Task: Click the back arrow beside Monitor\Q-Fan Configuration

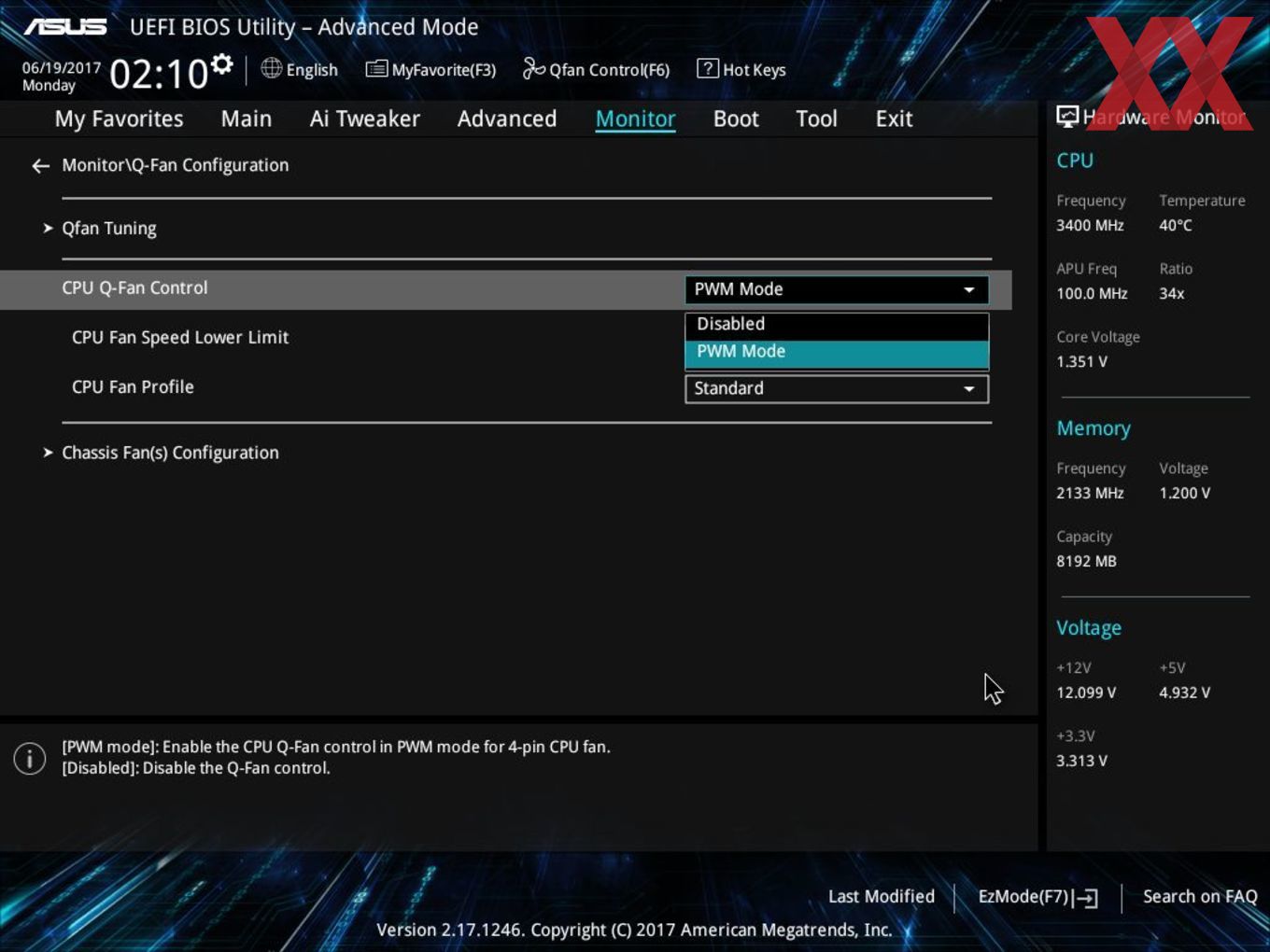Action: pos(40,166)
